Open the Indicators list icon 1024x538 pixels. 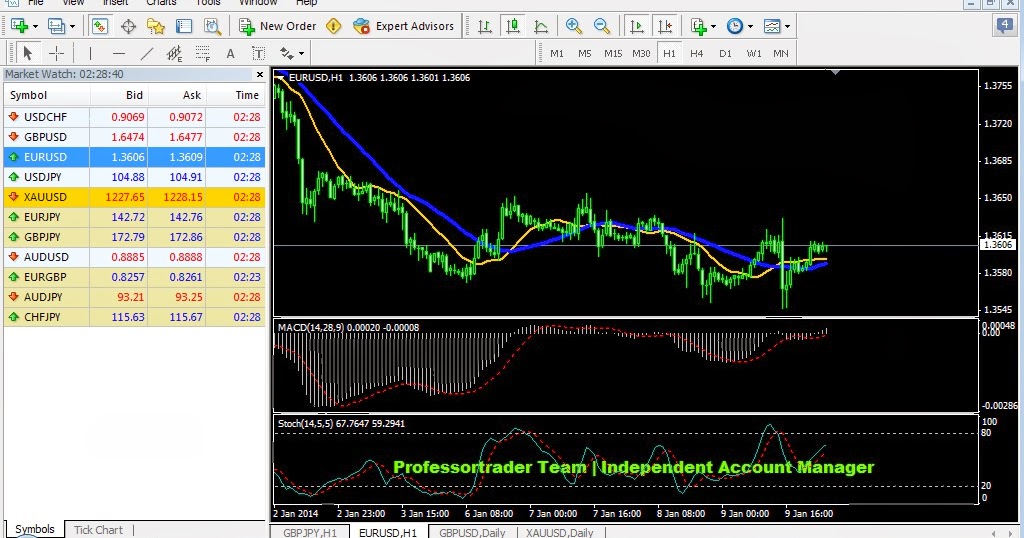698,26
